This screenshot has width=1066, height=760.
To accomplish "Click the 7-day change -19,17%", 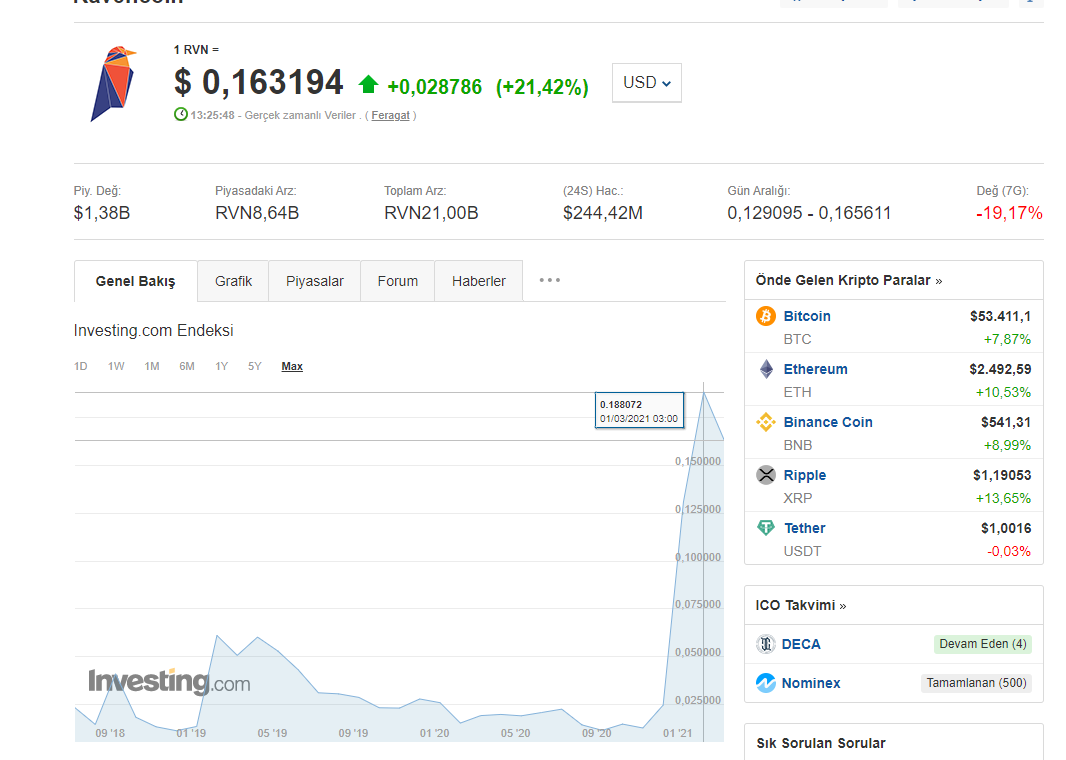I will pyautogui.click(x=1009, y=213).
